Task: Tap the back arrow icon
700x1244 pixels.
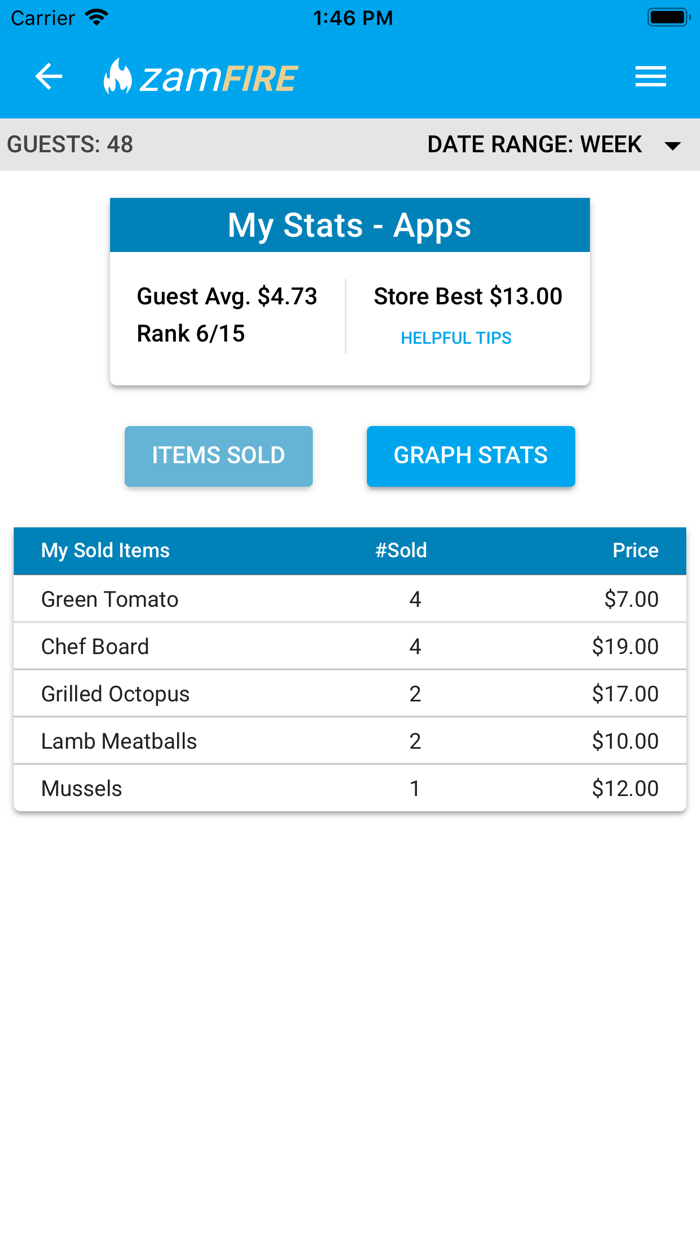Action: (49, 77)
